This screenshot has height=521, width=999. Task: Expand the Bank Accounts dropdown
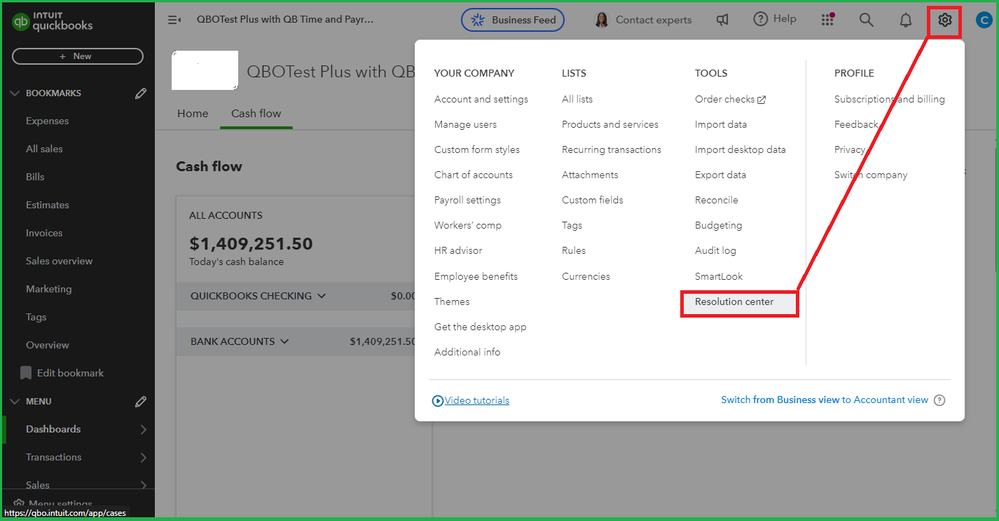285,342
